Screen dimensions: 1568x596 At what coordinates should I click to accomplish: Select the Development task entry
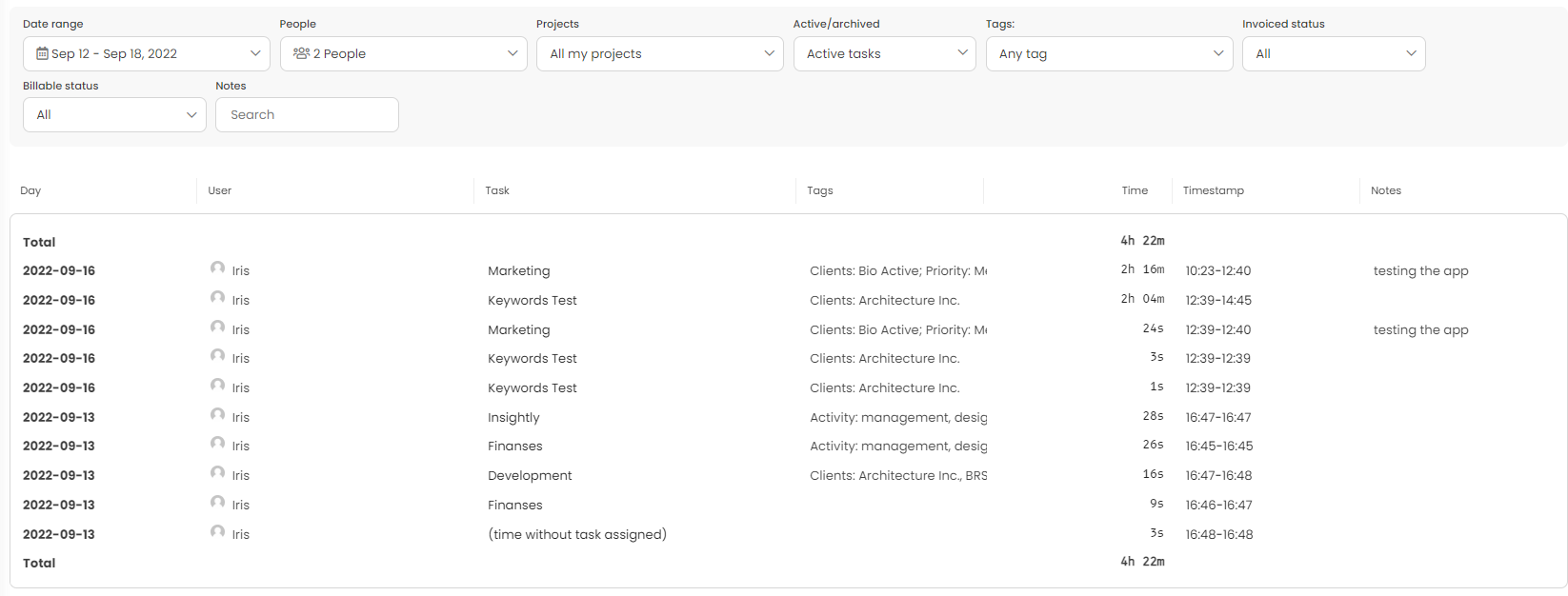pyautogui.click(x=530, y=475)
